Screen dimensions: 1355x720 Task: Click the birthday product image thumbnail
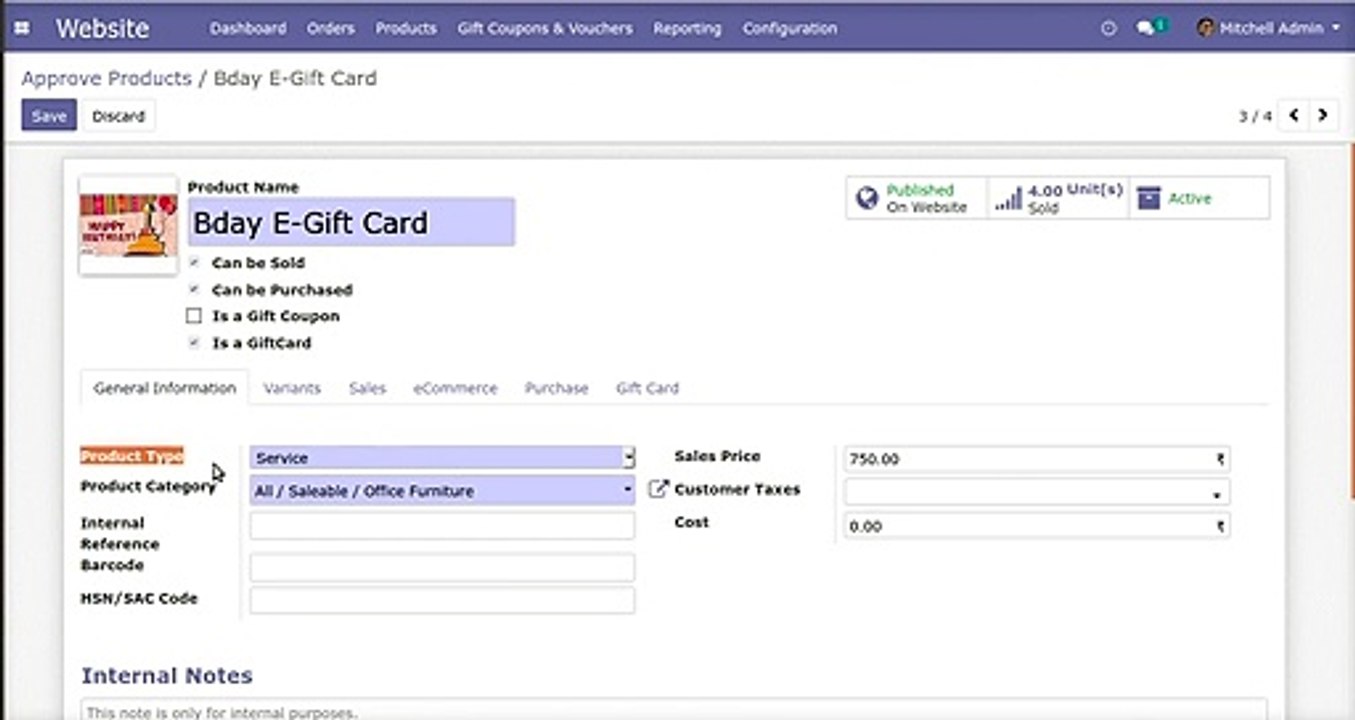[128, 226]
